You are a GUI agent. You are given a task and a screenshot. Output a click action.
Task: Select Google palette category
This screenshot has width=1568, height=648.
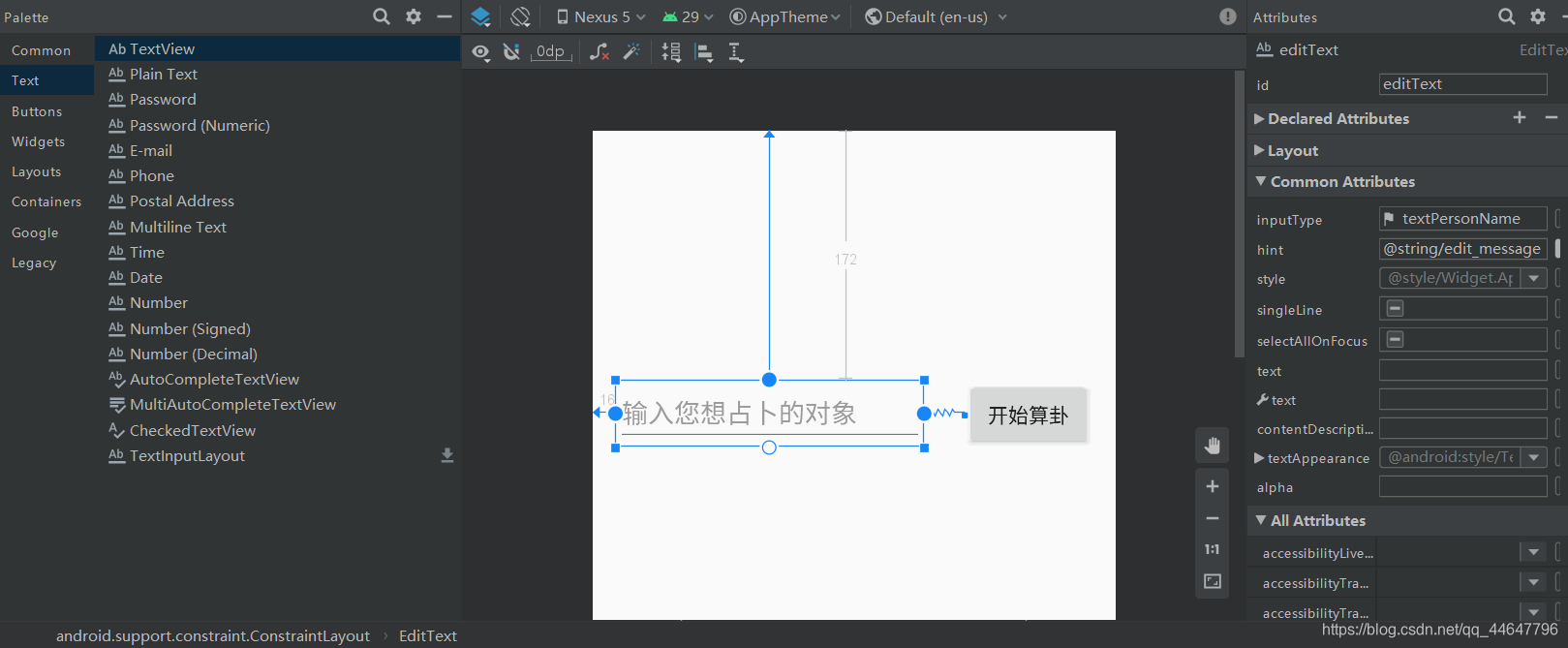click(46, 232)
